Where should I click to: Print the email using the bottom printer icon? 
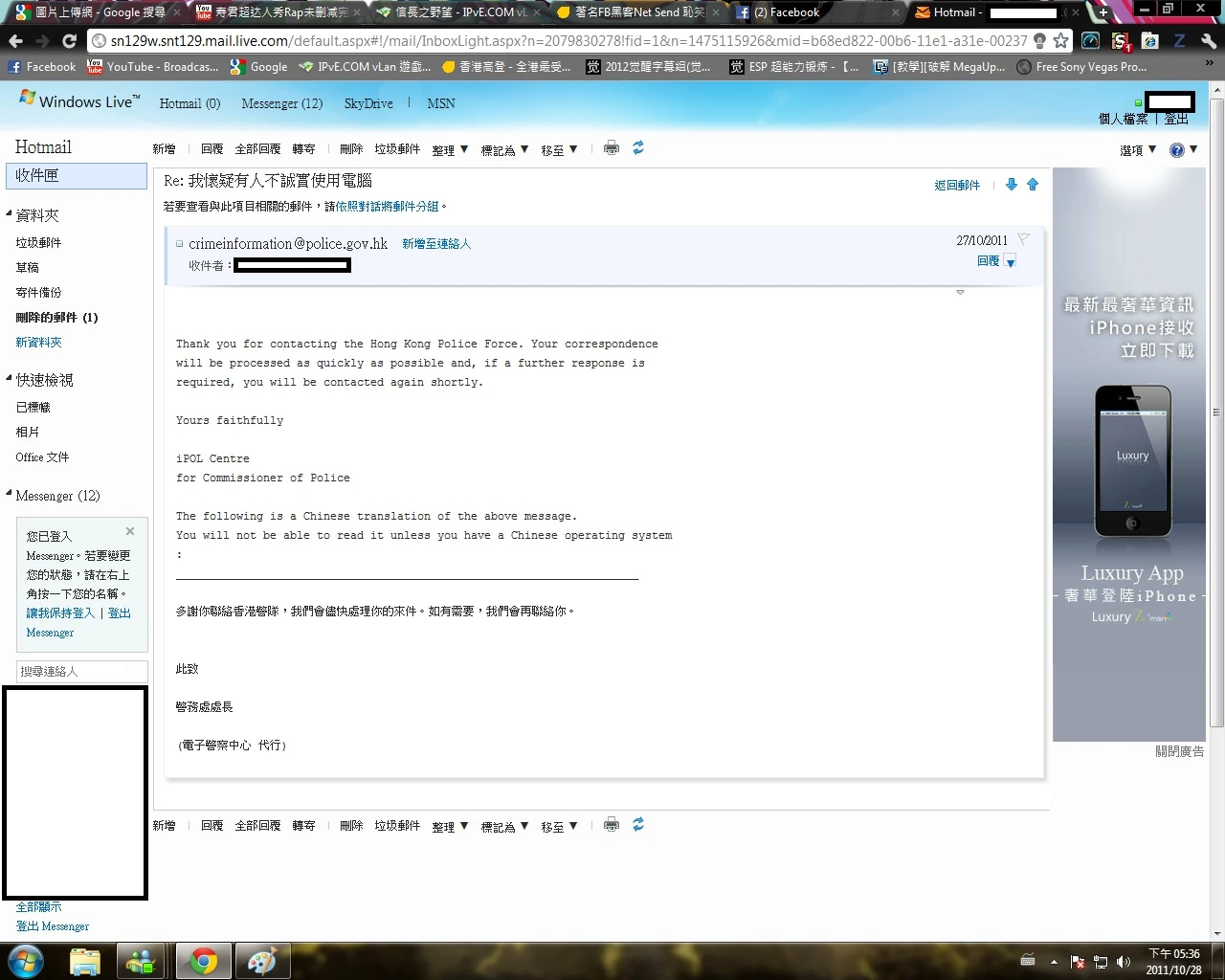coord(612,825)
